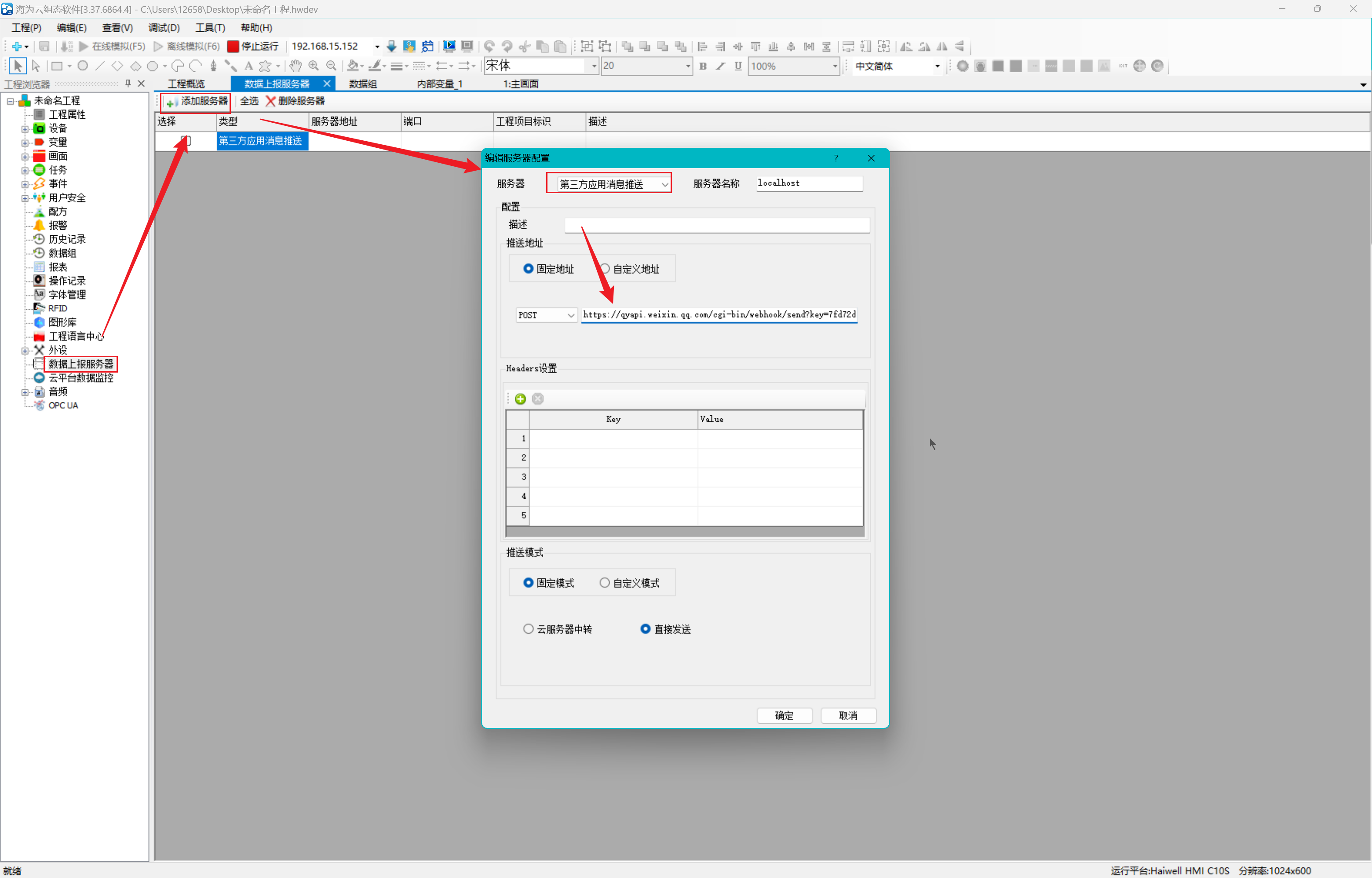The width and height of the screenshot is (1372, 878).
Task: Click the align left edges icon
Action: [x=703, y=46]
